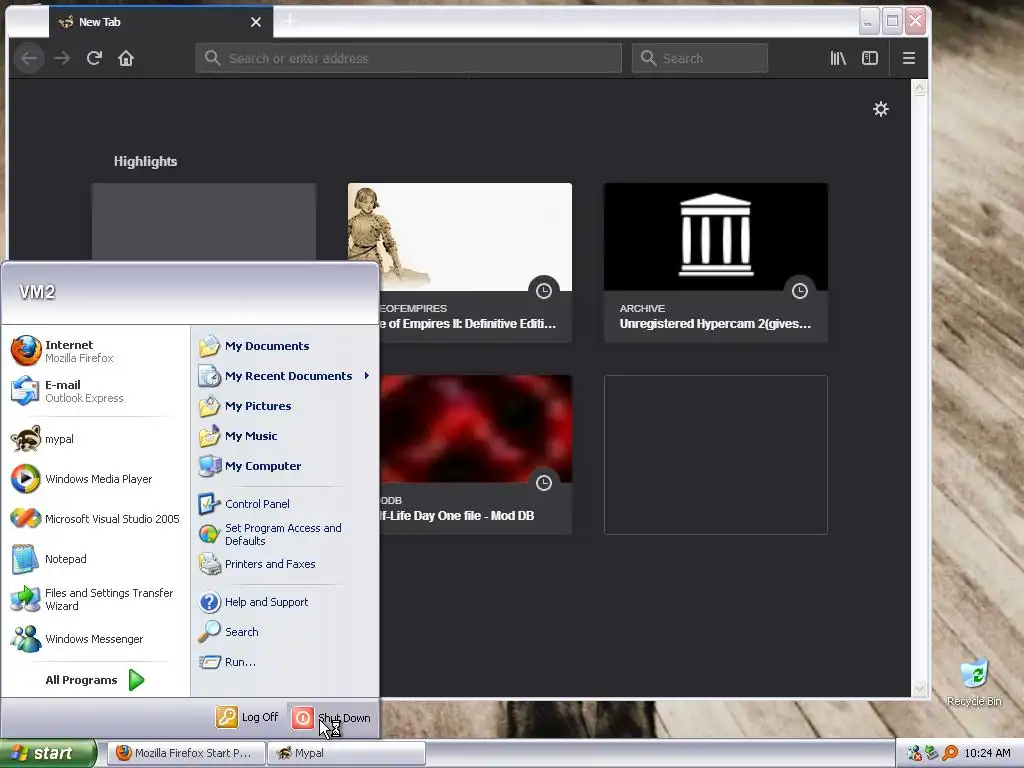
Task: Open Search from Start menu
Action: (284, 632)
